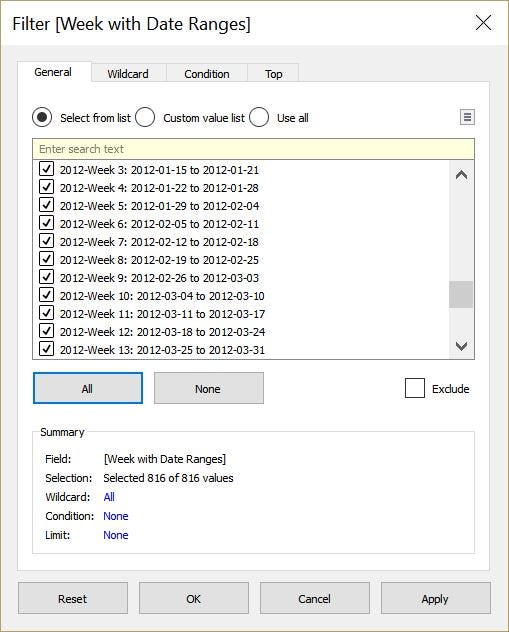Uncheck 2012-Week 4 checkbox
509x632 pixels.
pyautogui.click(x=46, y=187)
